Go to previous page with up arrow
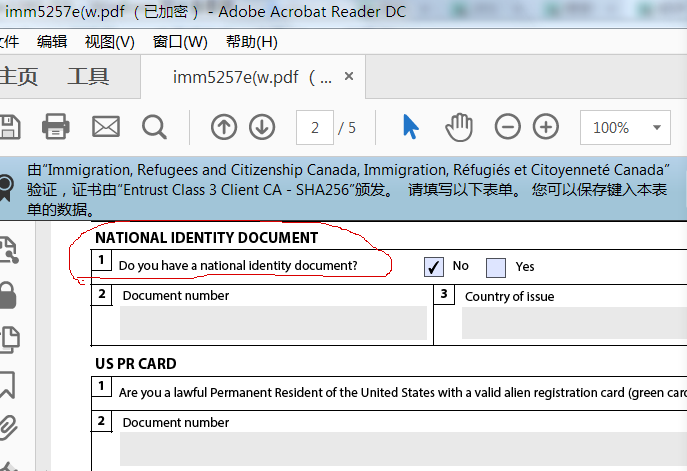 click(x=224, y=127)
